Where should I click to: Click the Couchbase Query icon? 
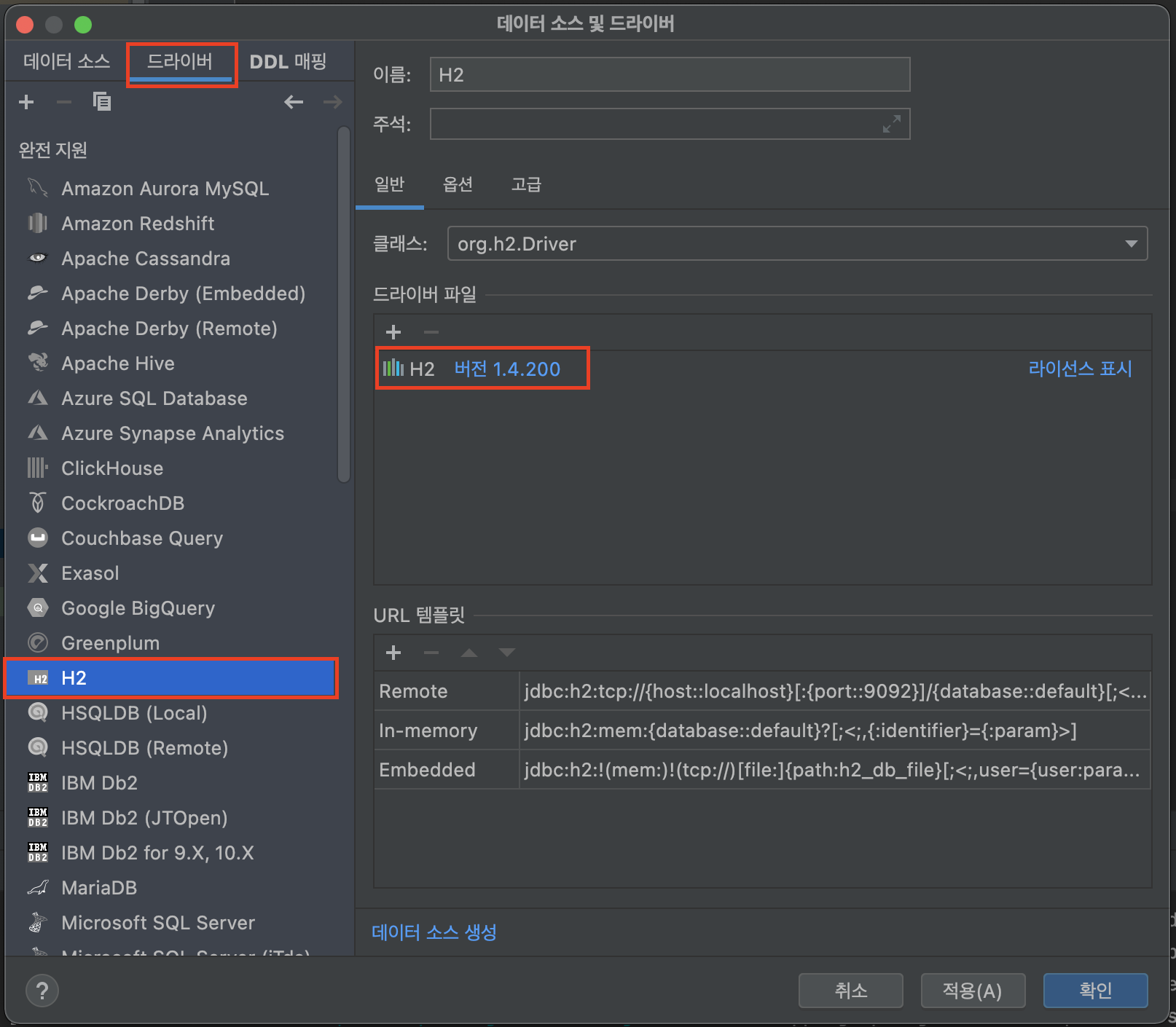[38, 538]
